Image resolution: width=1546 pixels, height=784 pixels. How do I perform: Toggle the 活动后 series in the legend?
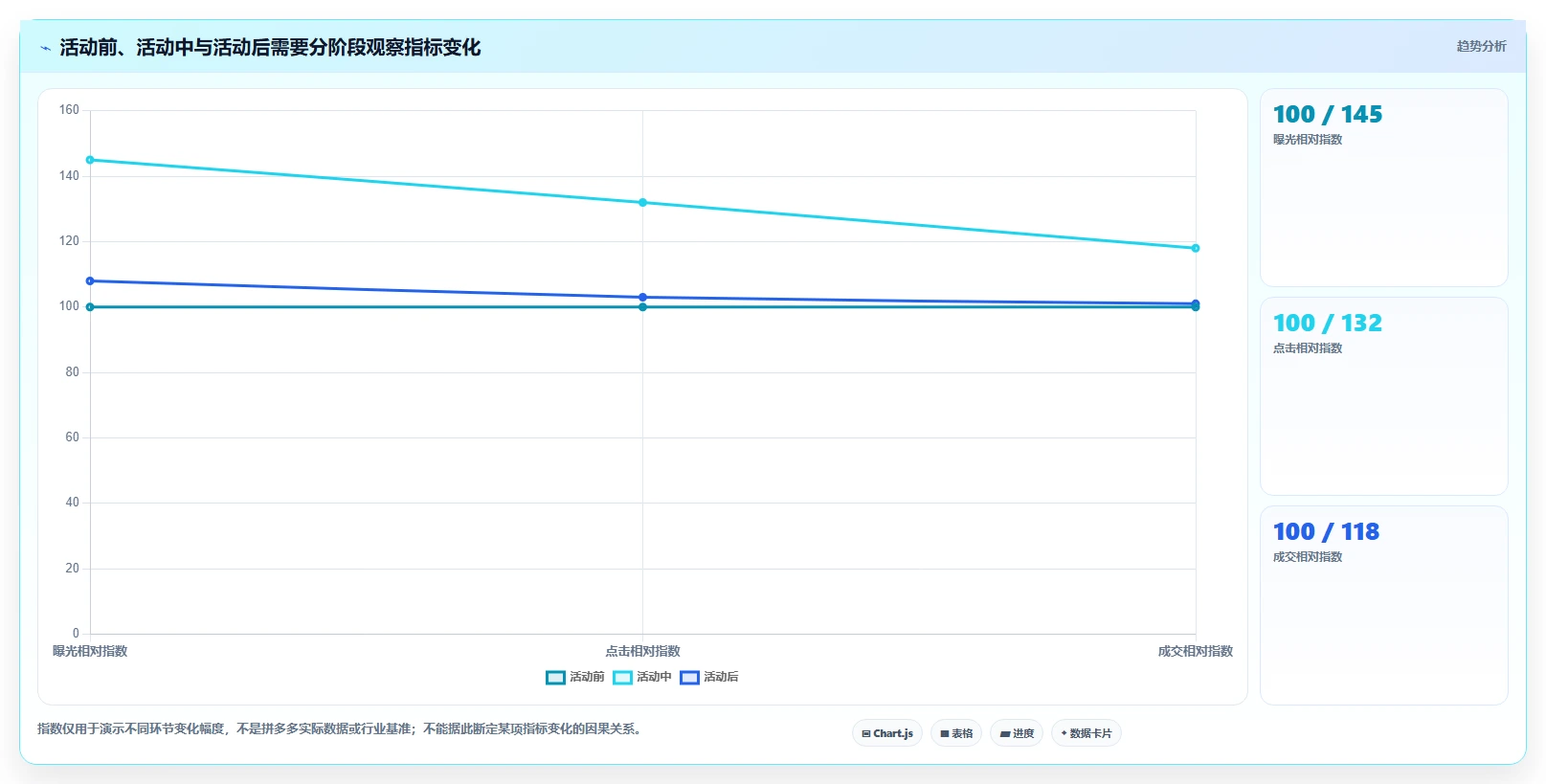(x=709, y=677)
